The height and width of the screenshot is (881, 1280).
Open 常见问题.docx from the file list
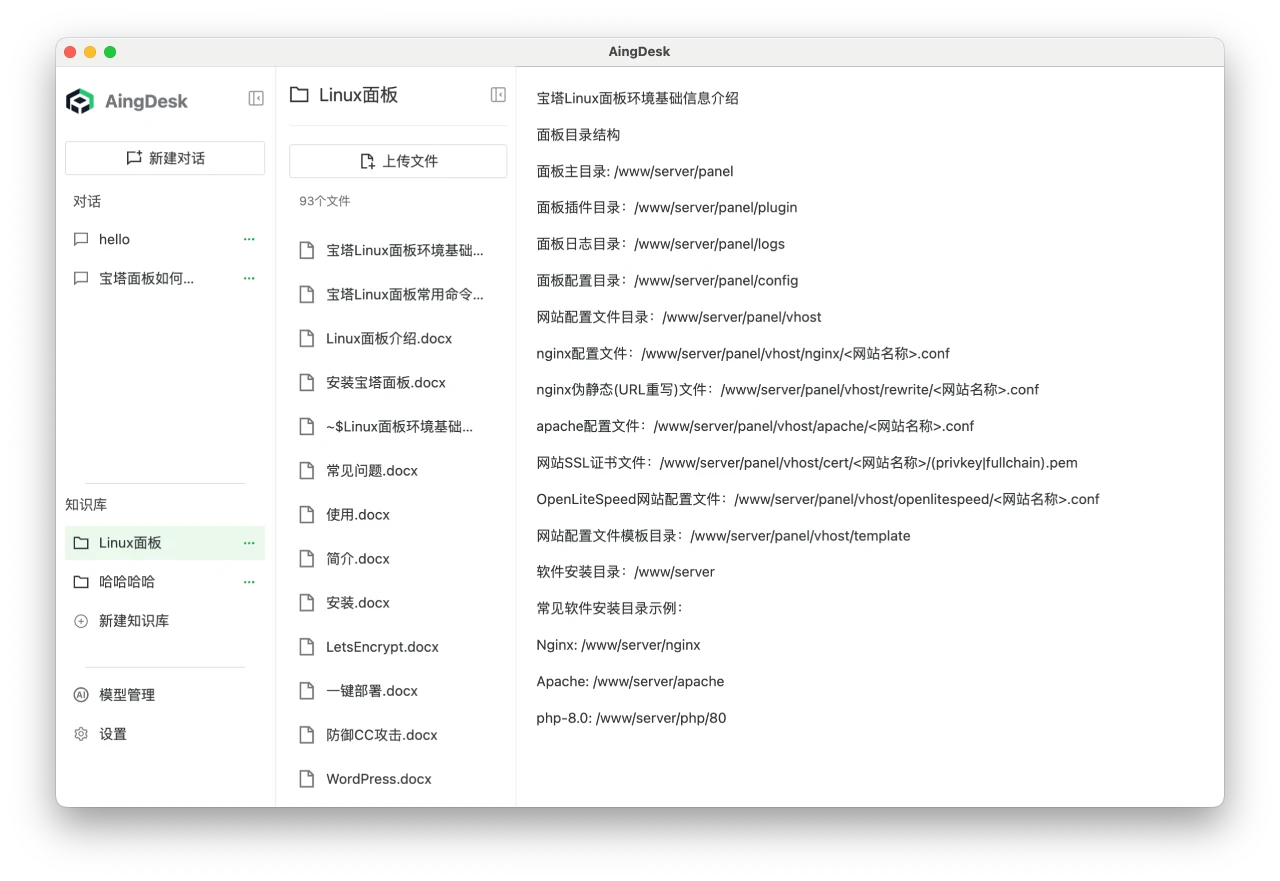pyautogui.click(x=373, y=470)
